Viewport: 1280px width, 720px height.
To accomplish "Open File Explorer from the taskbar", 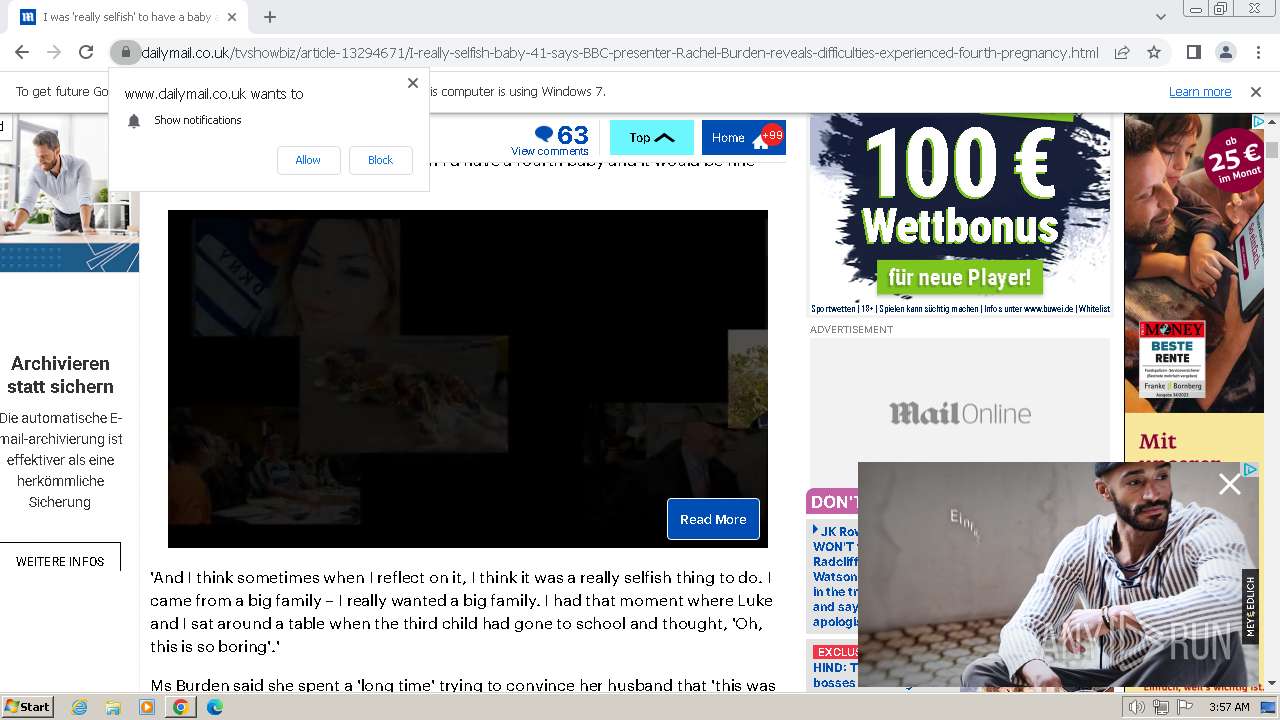I will pos(113,707).
